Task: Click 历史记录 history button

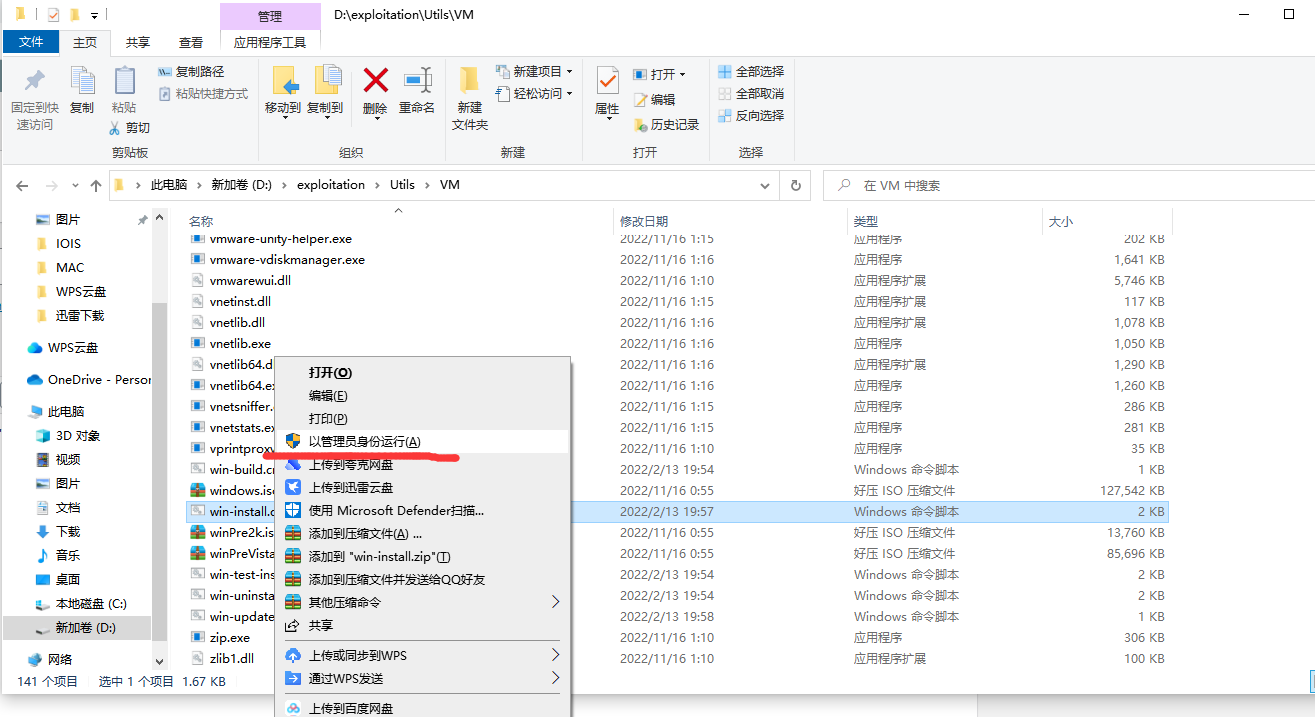Action: pos(667,125)
